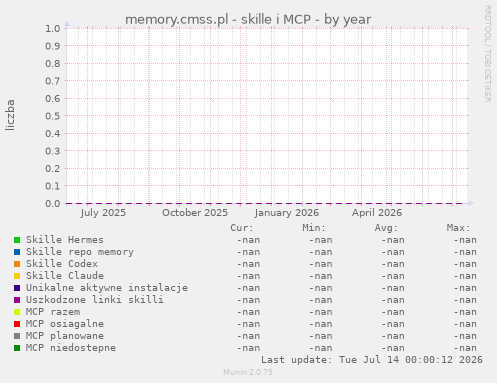Viewport: 497px width, 383px height.
Task: Click the gray MCP planowane swatch
Action: pyautogui.click(x=17, y=336)
